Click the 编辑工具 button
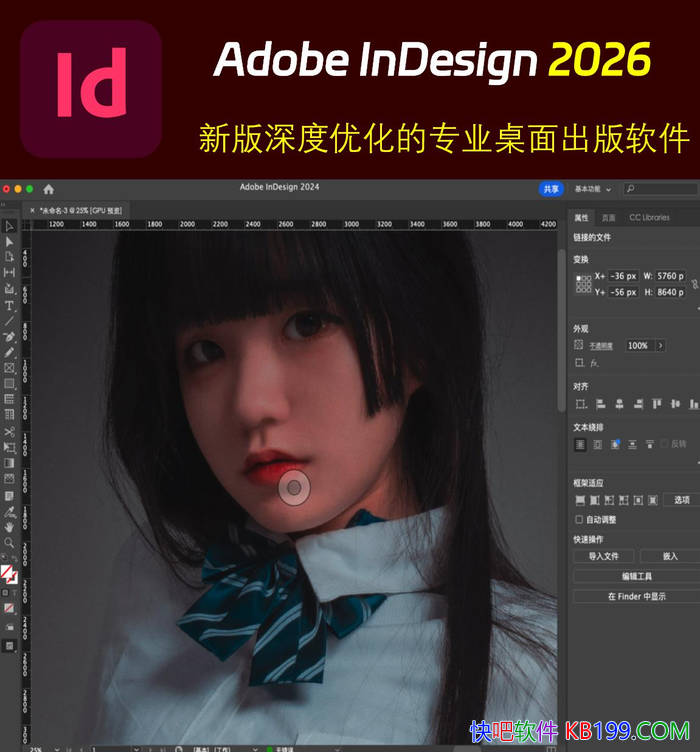Image resolution: width=700 pixels, height=752 pixels. click(x=637, y=576)
